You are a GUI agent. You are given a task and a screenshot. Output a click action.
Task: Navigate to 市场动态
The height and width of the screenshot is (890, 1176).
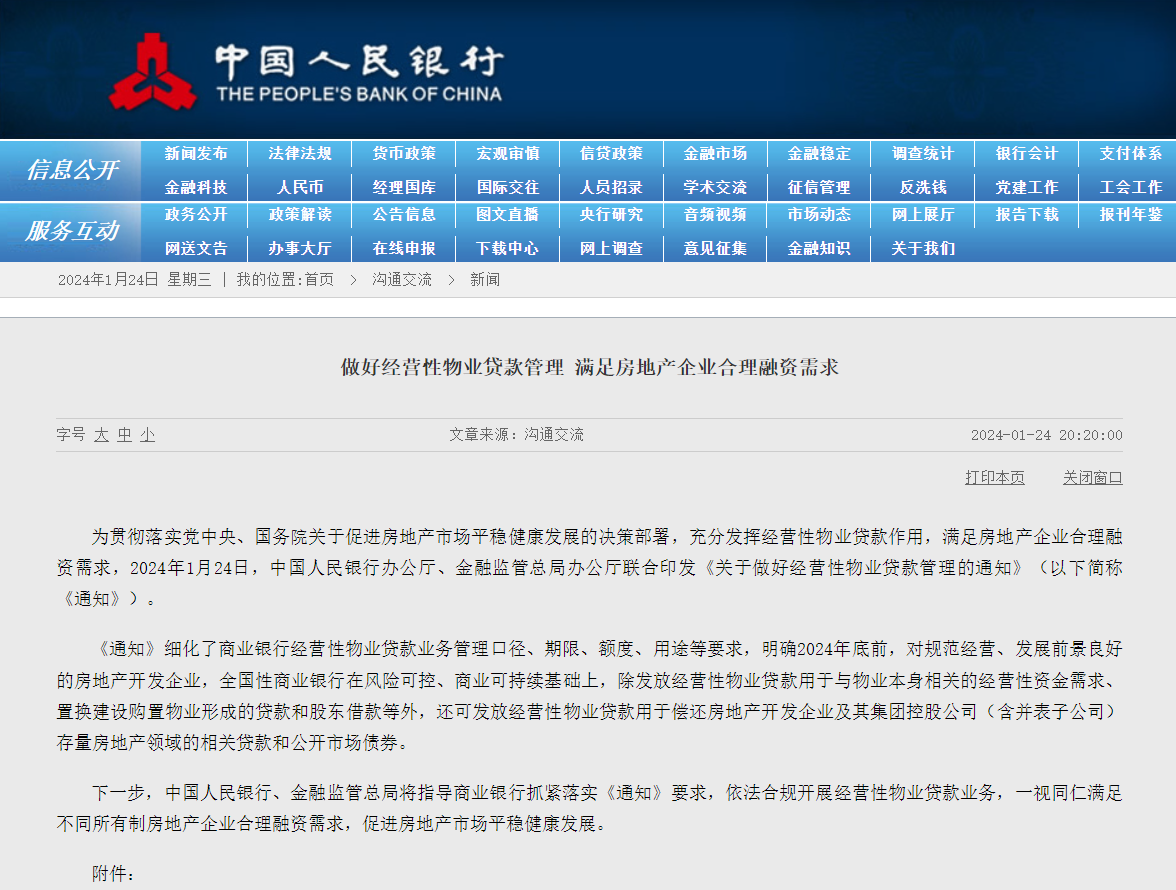click(x=819, y=214)
